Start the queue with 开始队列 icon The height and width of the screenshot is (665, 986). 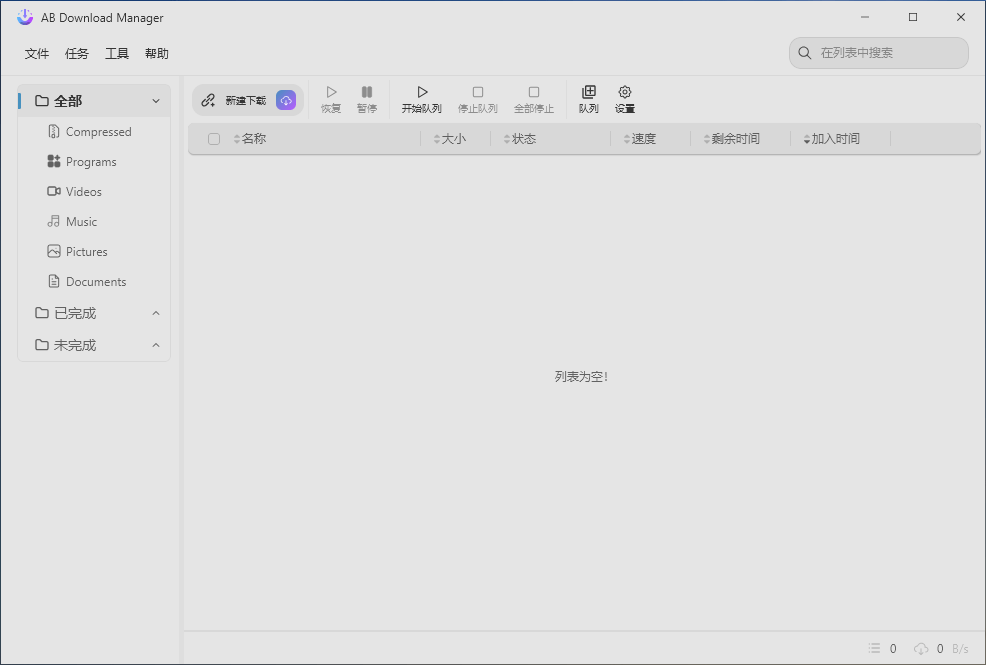422,93
